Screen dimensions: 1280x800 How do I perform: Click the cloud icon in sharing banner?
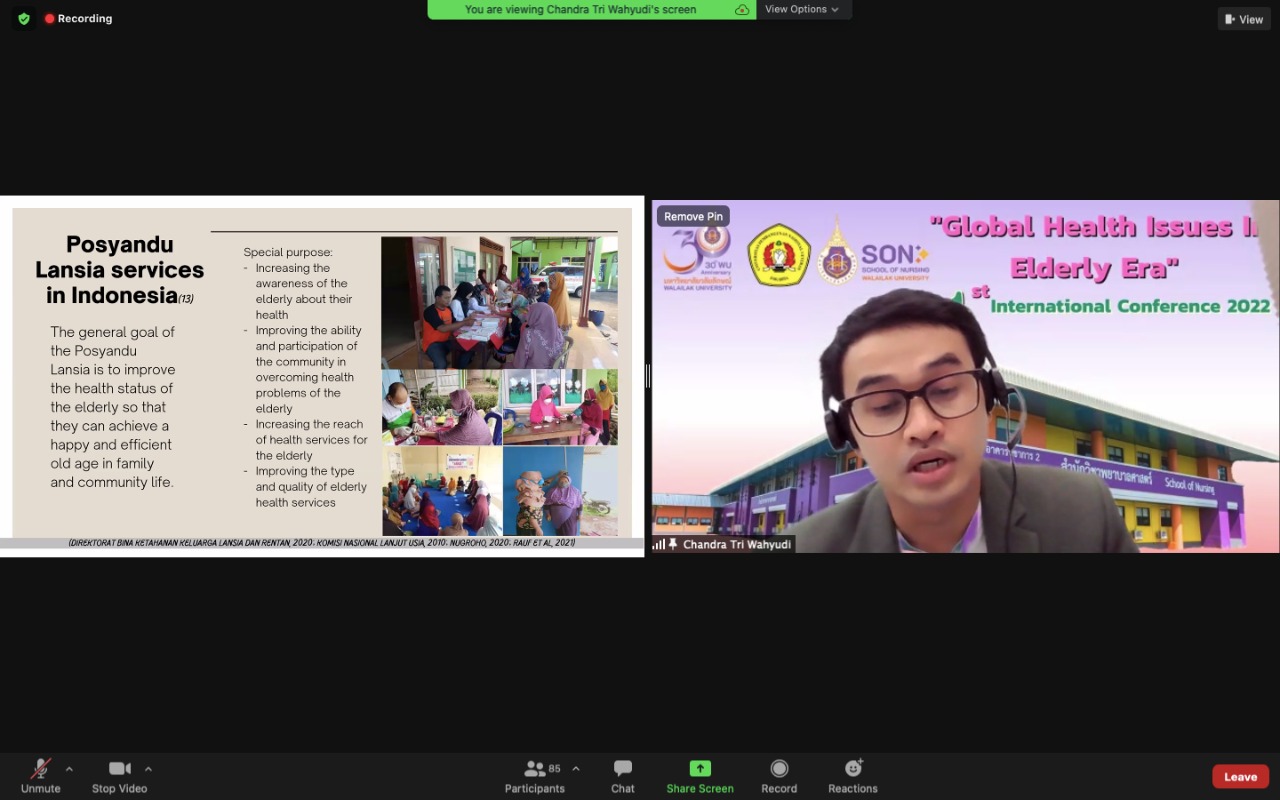click(742, 10)
